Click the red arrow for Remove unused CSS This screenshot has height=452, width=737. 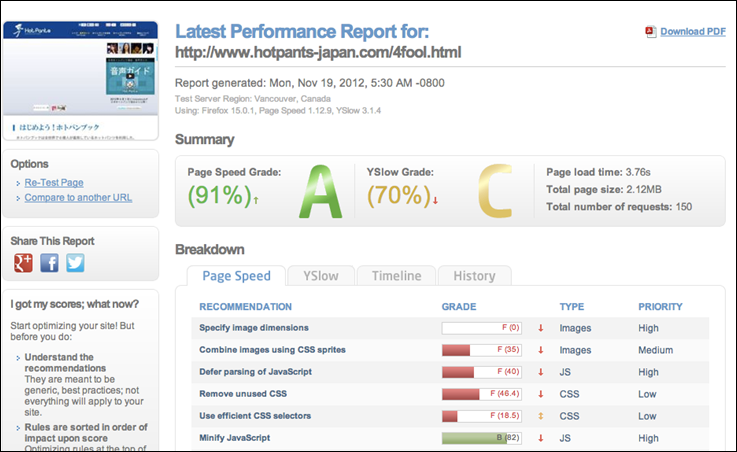(x=541, y=394)
